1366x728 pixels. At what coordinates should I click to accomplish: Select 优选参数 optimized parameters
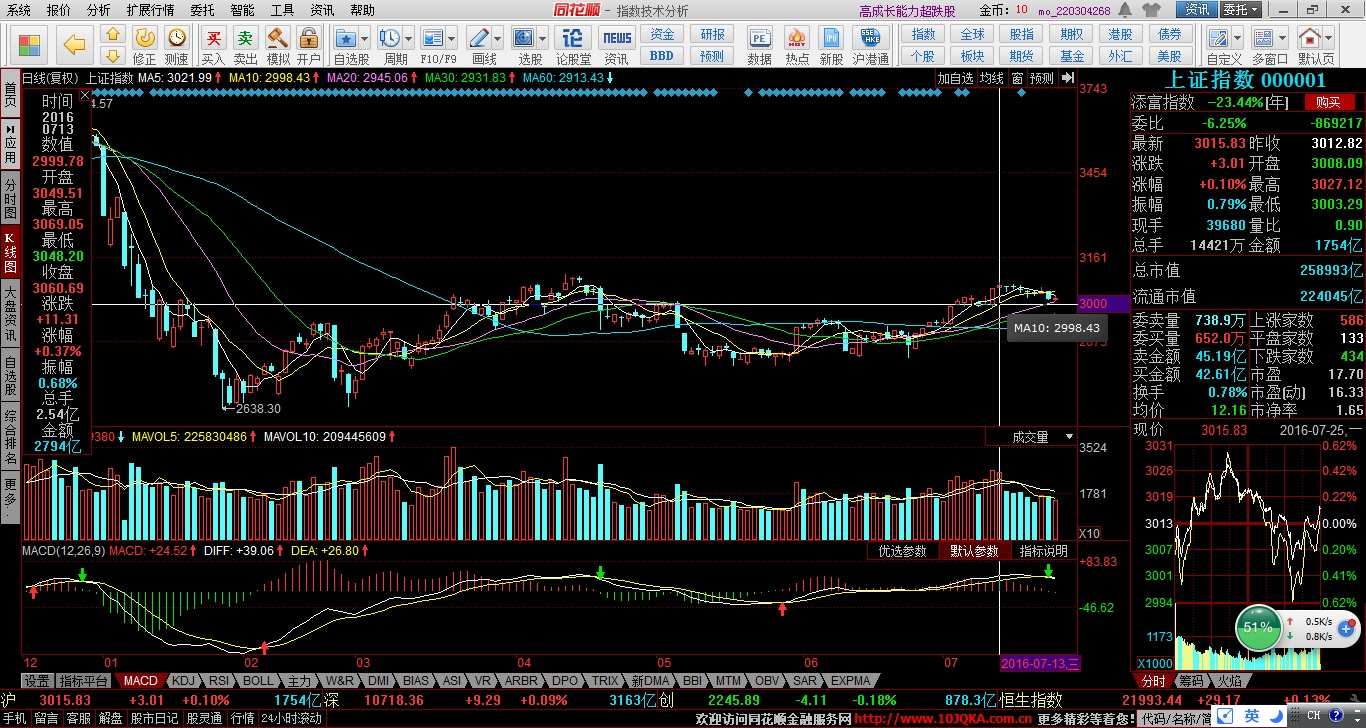903,551
